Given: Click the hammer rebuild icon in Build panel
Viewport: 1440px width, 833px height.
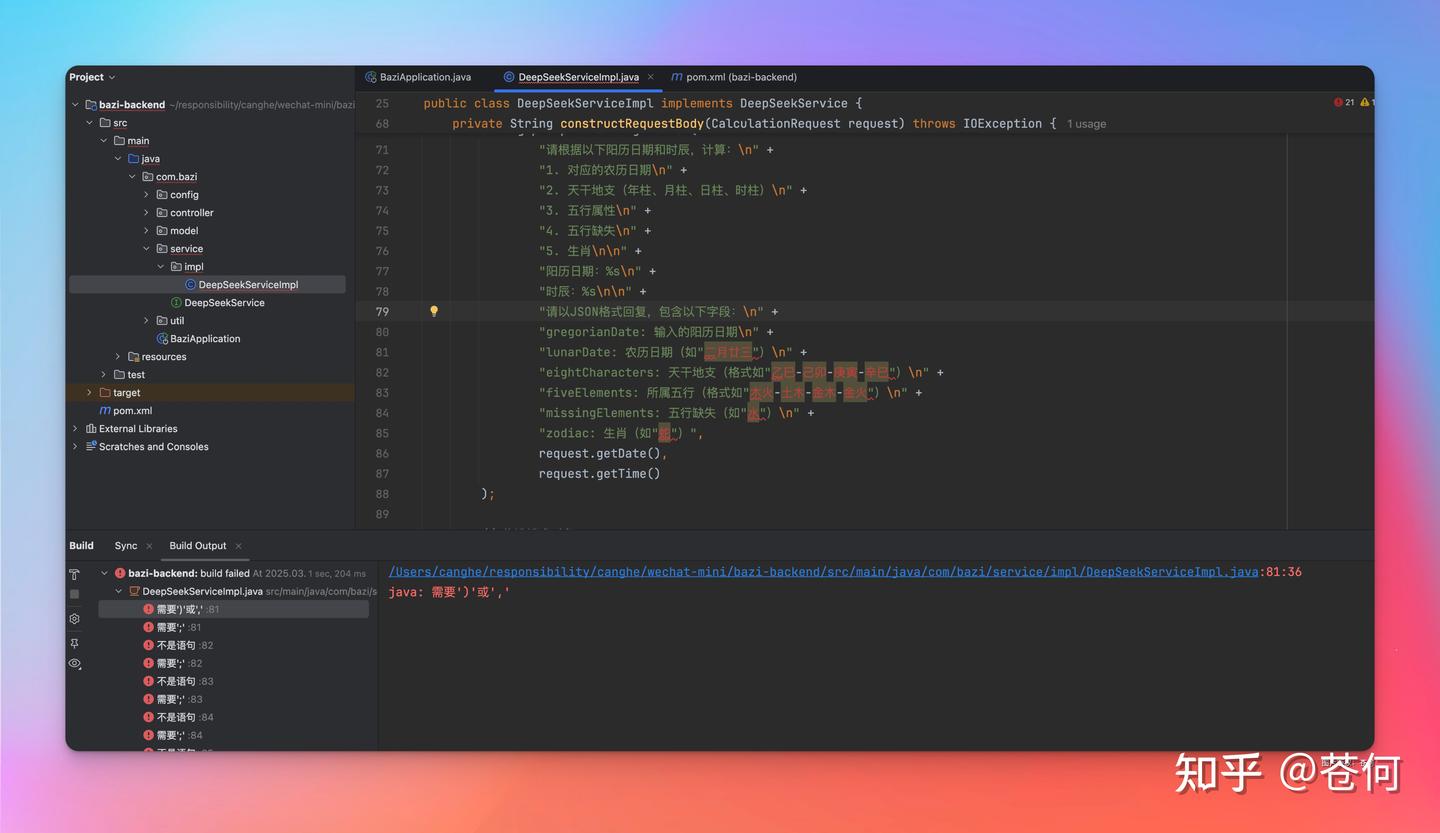Looking at the screenshot, I should [x=74, y=575].
